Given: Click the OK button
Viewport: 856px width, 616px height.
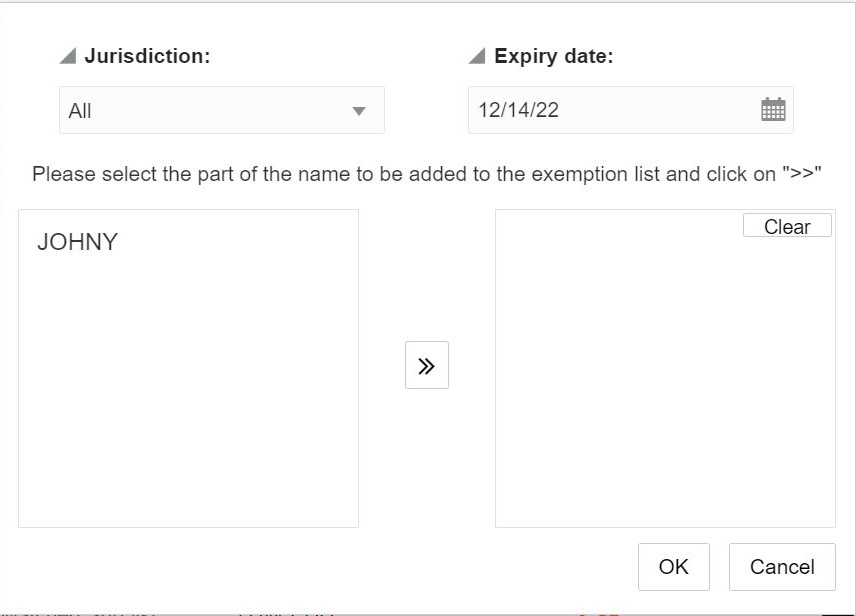Looking at the screenshot, I should pyautogui.click(x=673, y=566).
